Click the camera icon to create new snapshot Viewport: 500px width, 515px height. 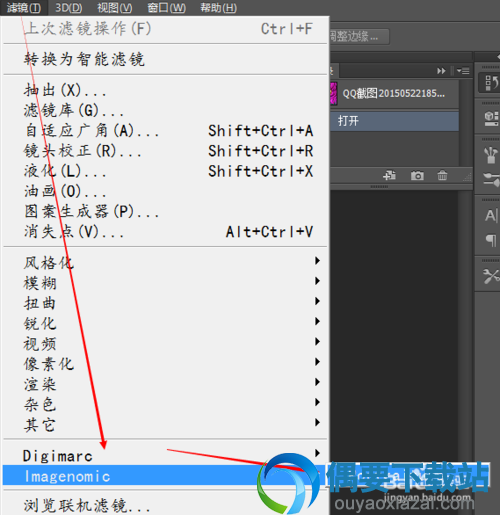point(417,175)
